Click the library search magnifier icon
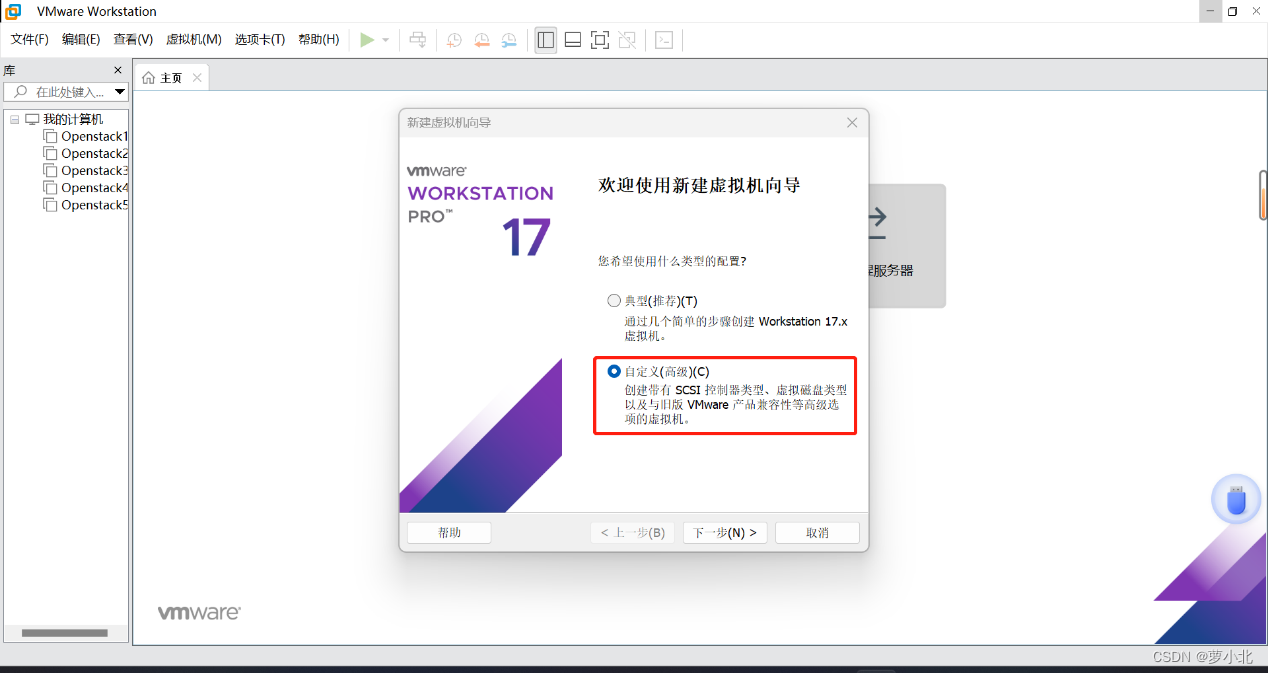This screenshot has width=1268, height=673. pyautogui.click(x=20, y=92)
